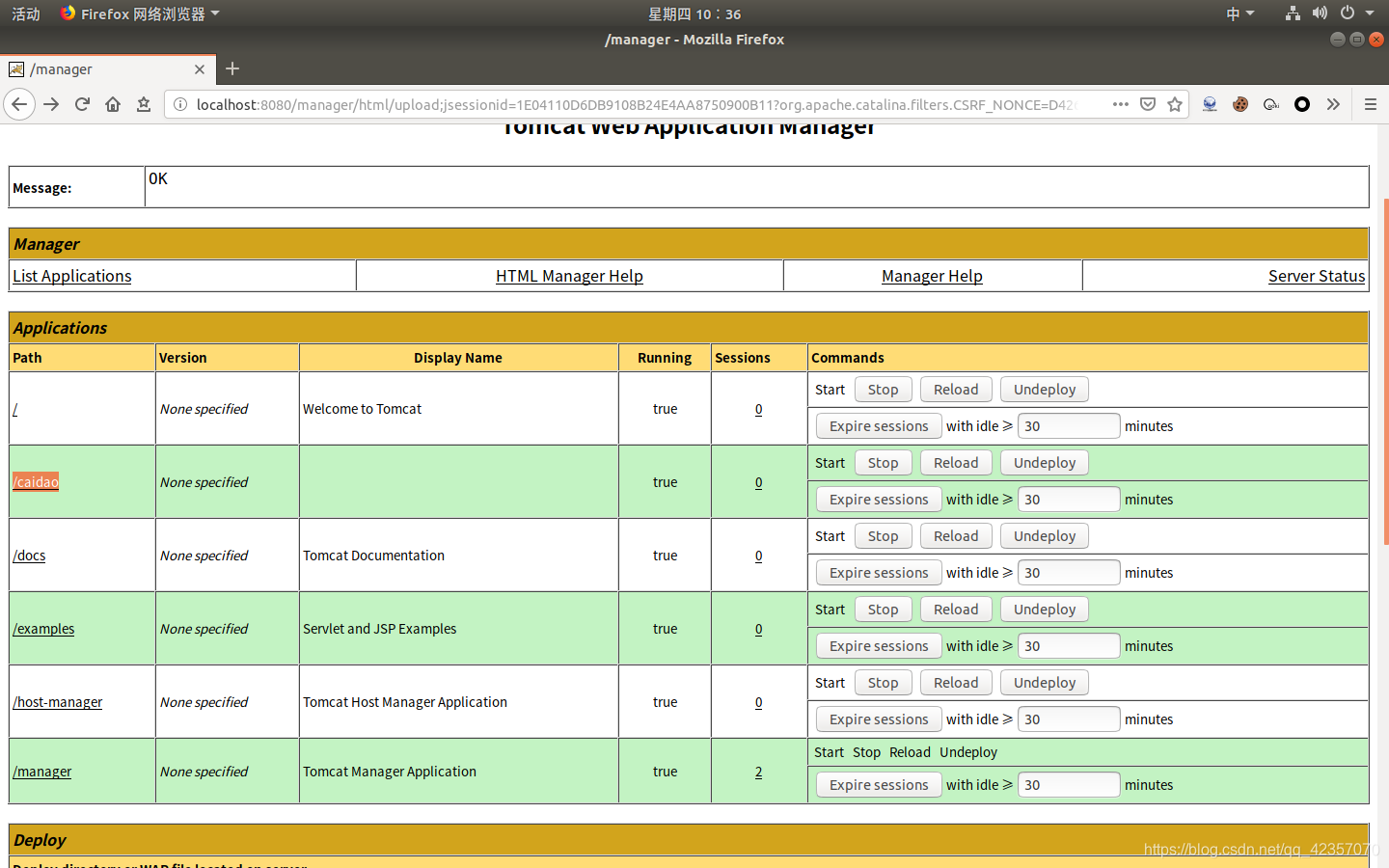Stop the /host-manager application
This screenshot has width=1389, height=868.
[x=883, y=683]
